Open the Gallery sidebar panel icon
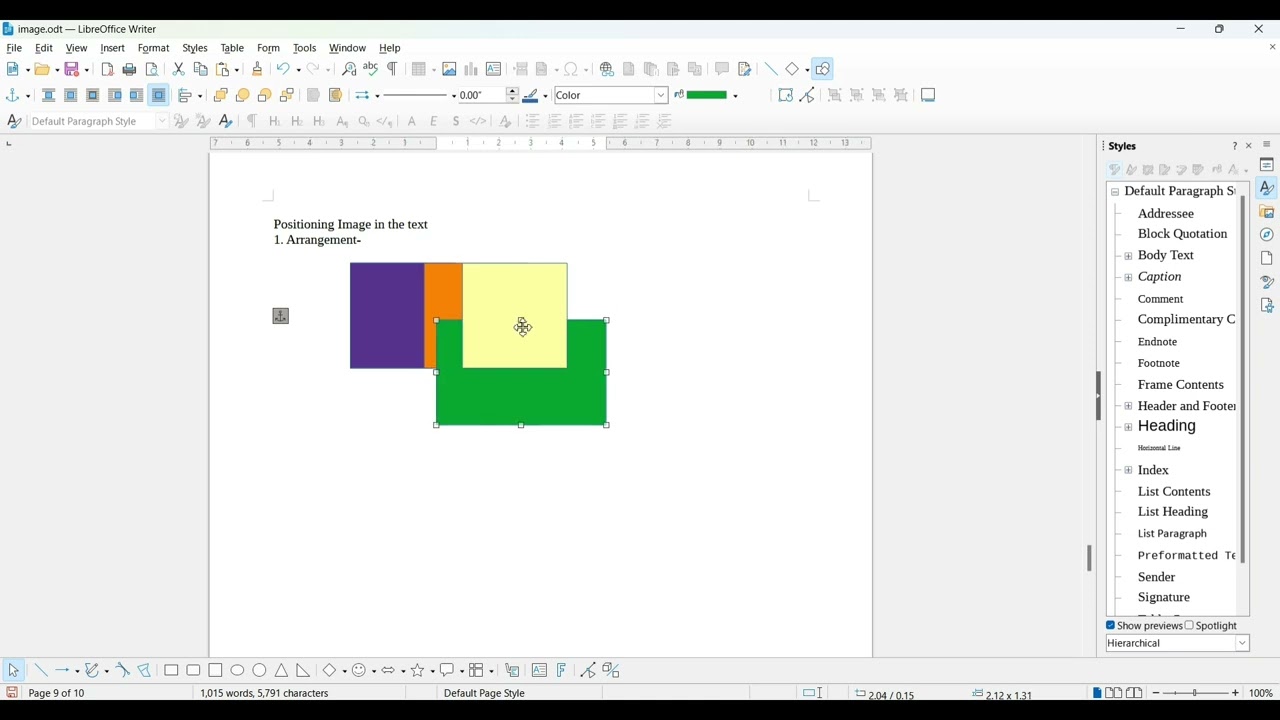Screen dimensions: 1280x720 click(x=1269, y=212)
